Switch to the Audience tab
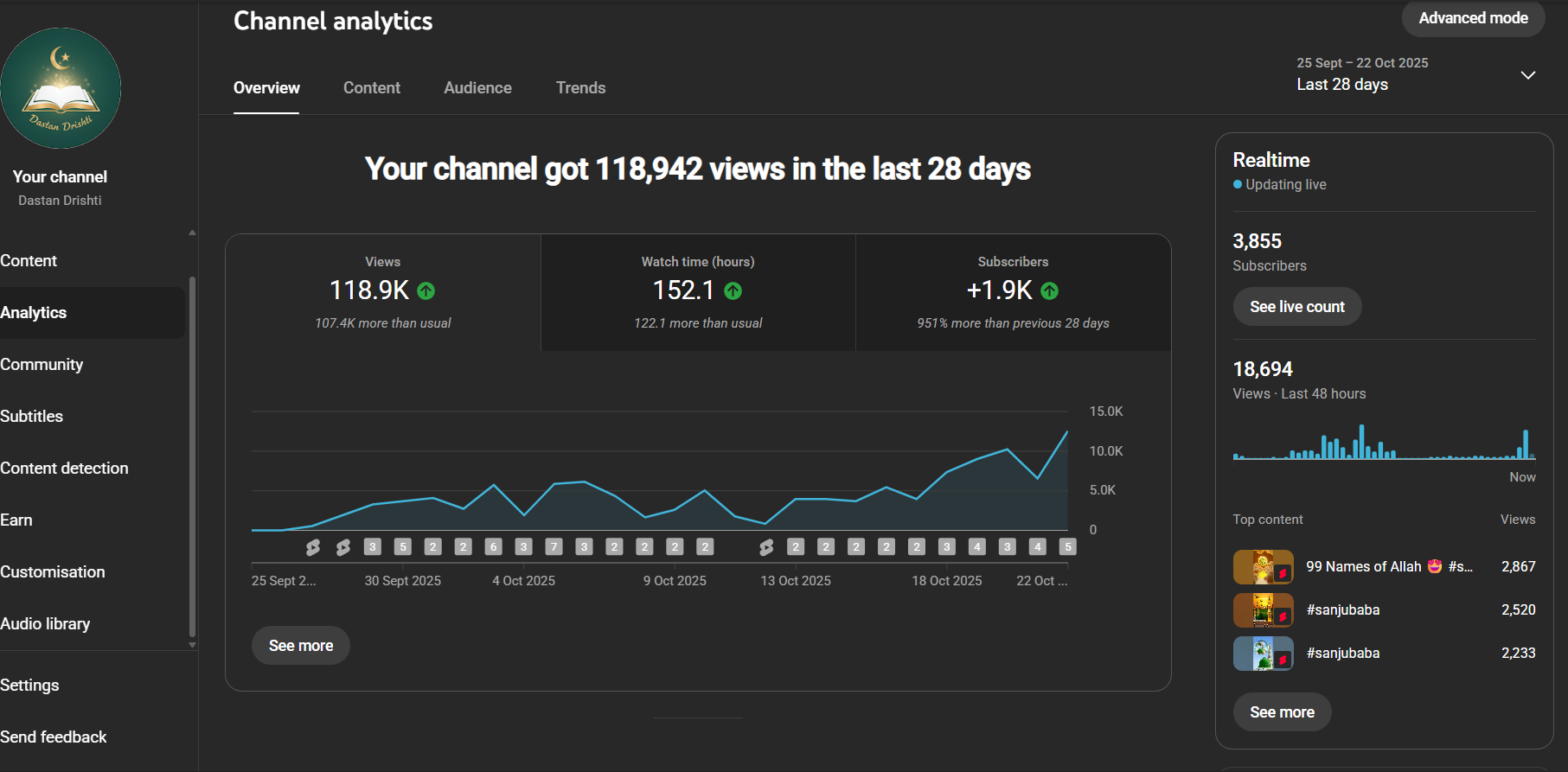This screenshot has width=1568, height=772. point(477,88)
